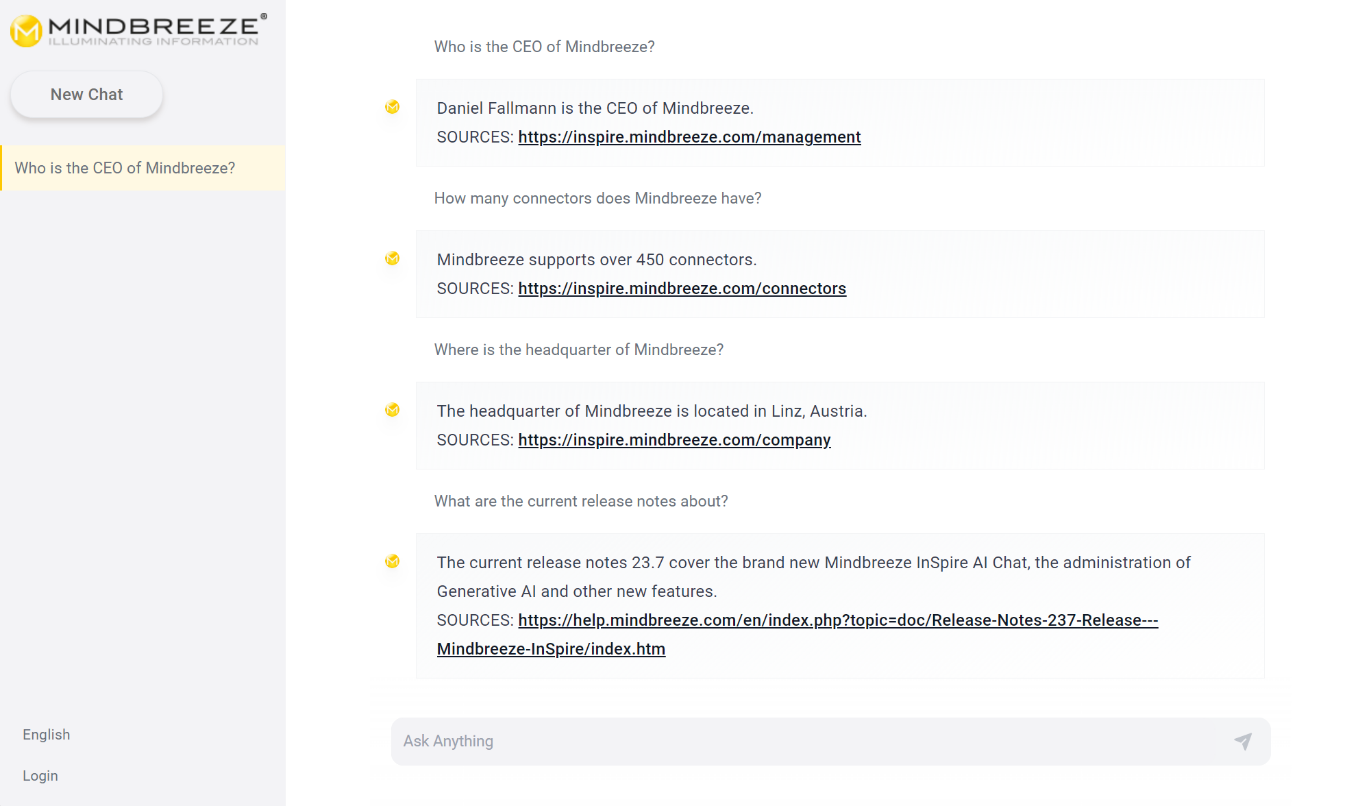Open the connectors source link
This screenshot has height=806, width=1360.
pos(682,289)
